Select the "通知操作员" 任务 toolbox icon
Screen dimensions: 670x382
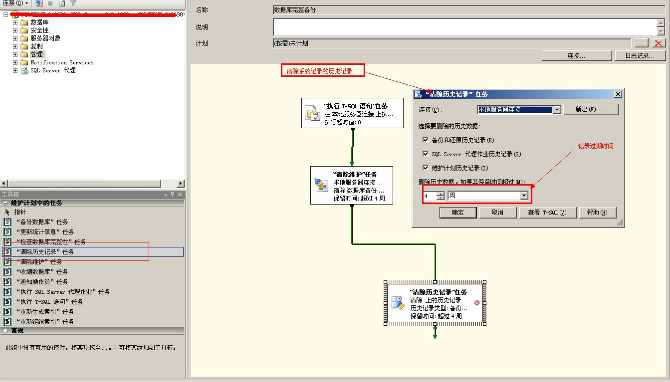(x=7, y=282)
